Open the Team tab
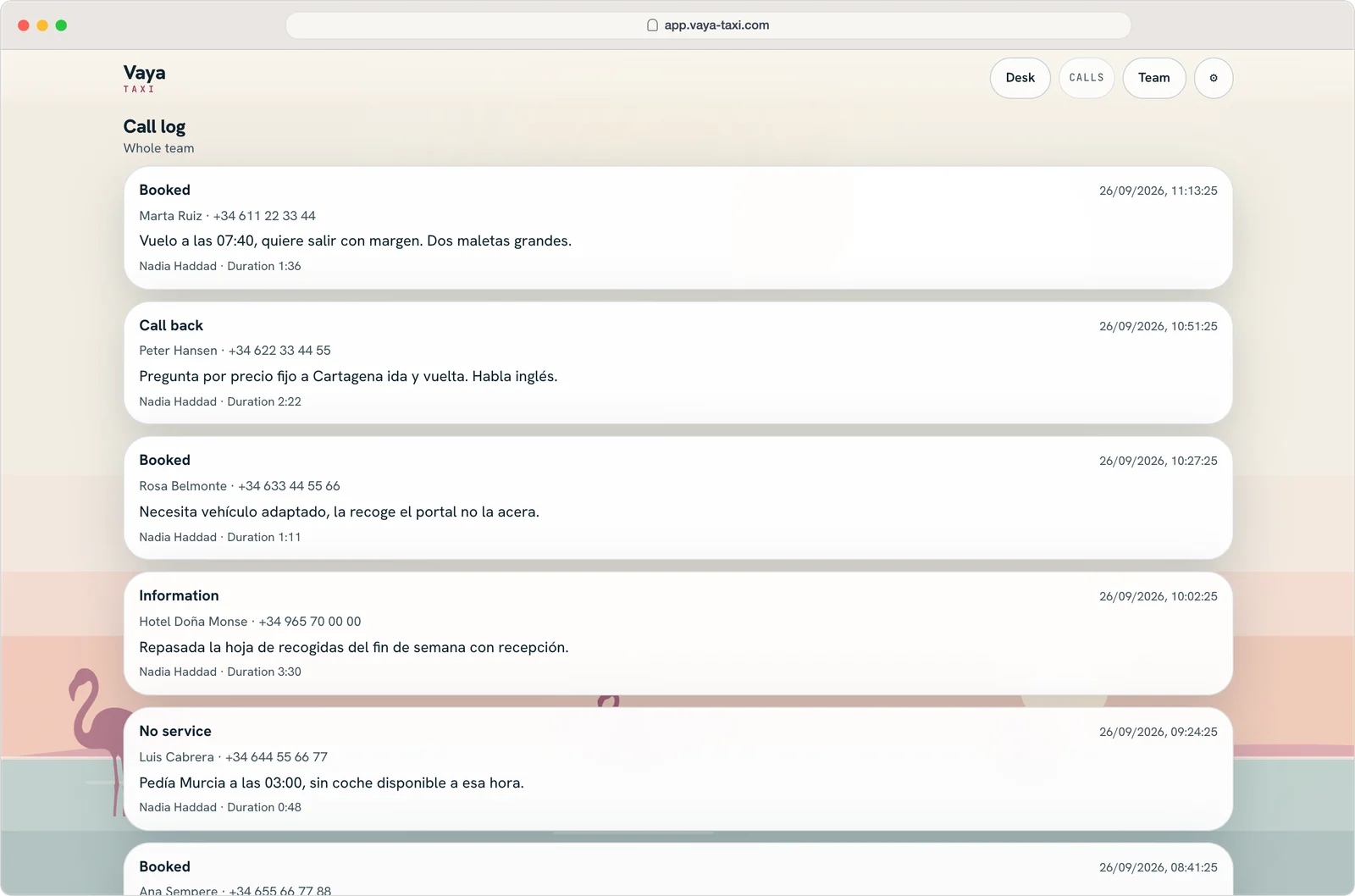 tap(1153, 78)
